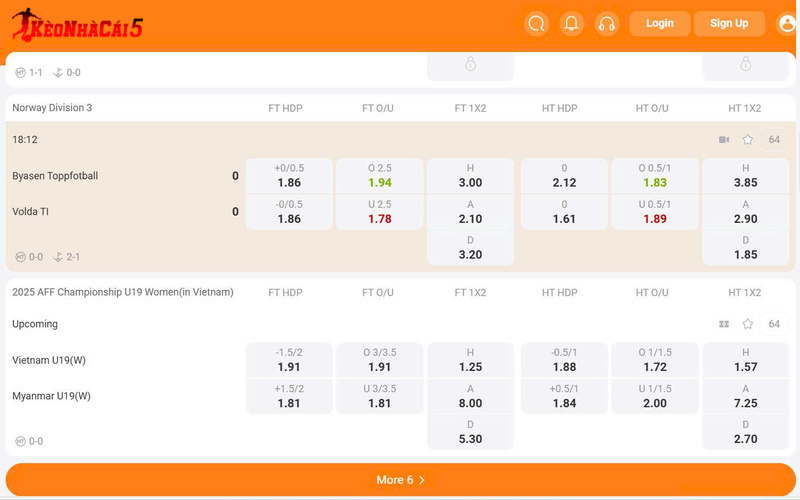
Task: Pick Vietnam U19(W) home win odds 1.25
Action: (x=470, y=360)
